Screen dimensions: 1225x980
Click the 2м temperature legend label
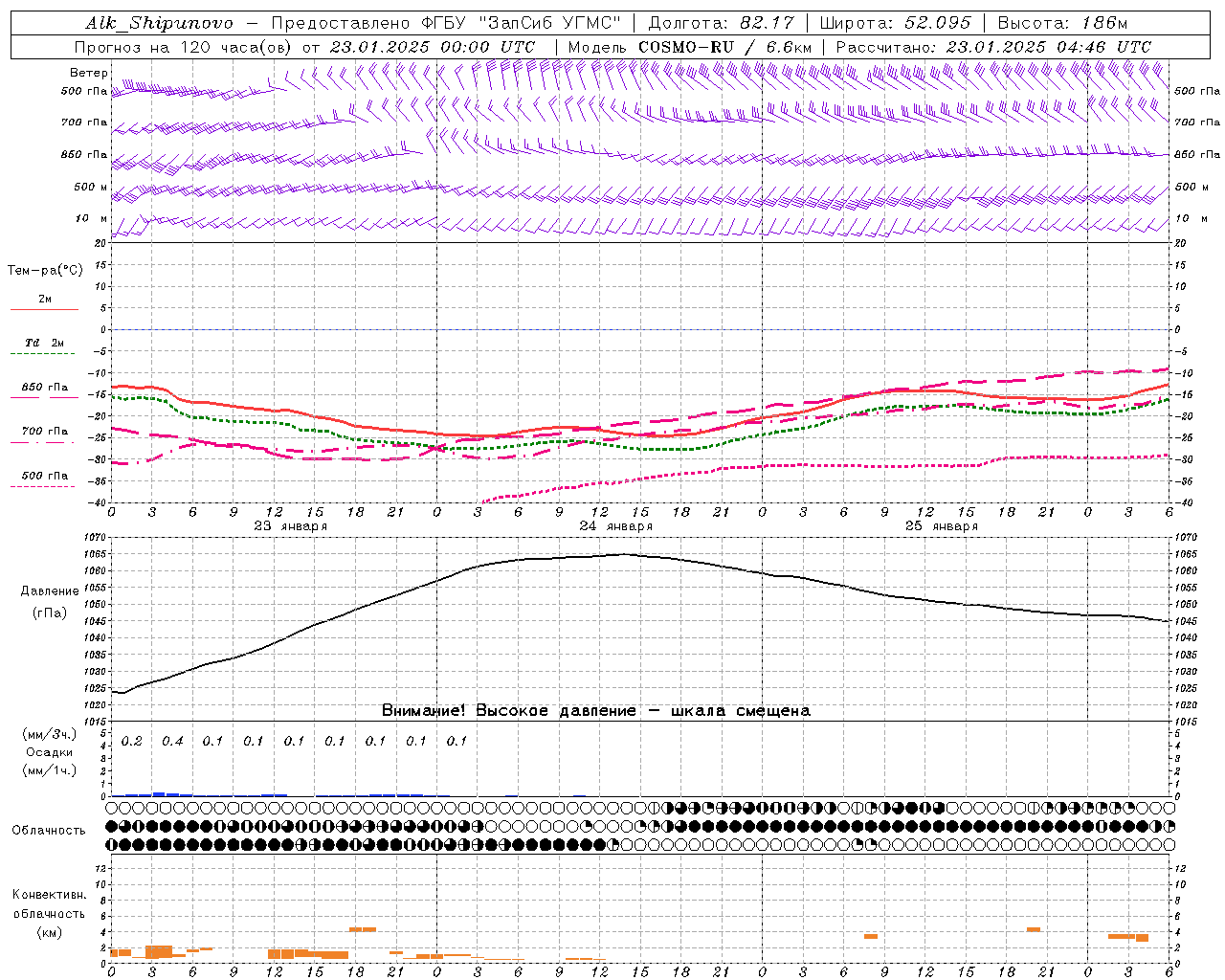[45, 300]
